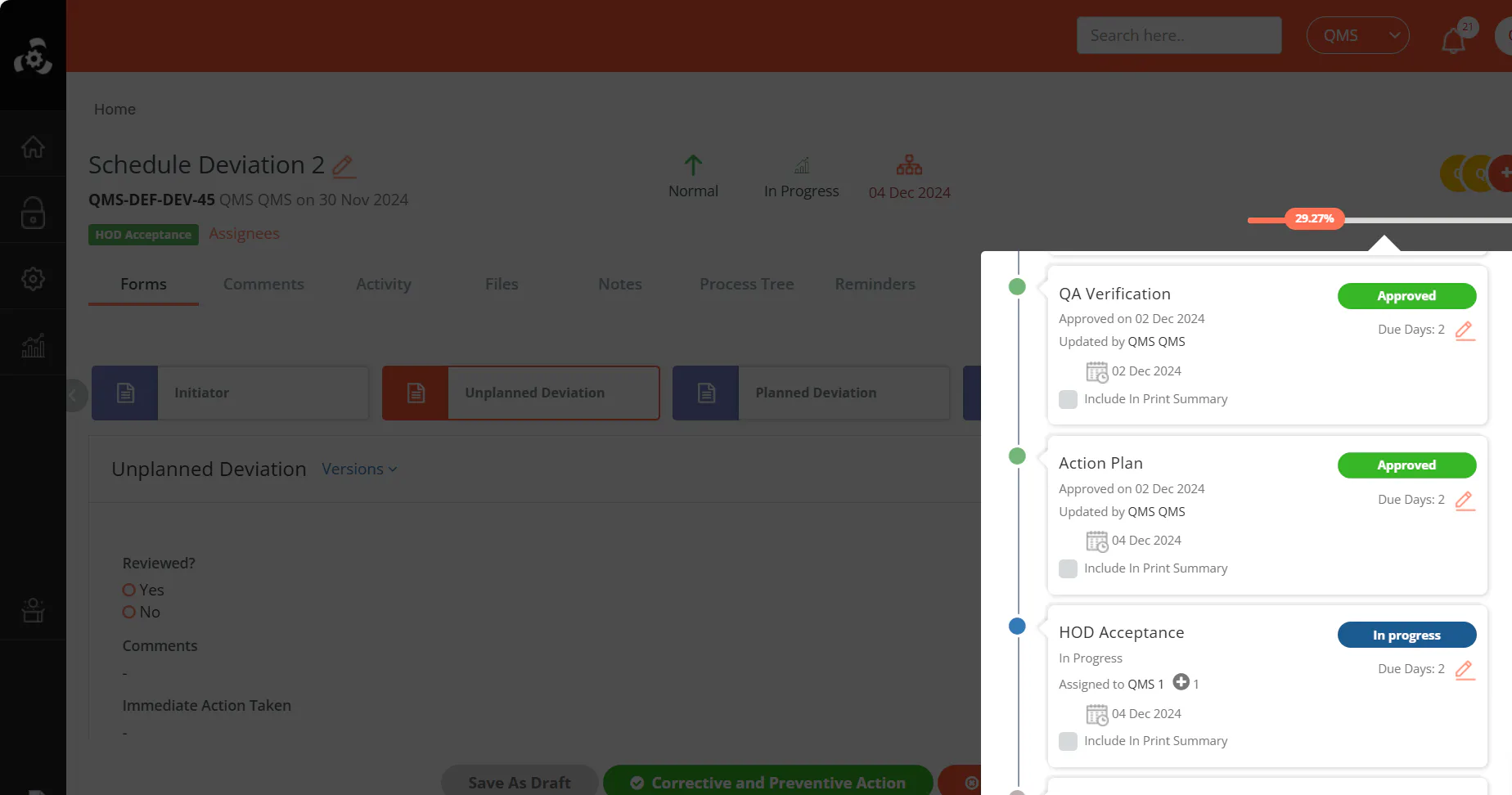Edit due days for Action Plan

1465,501
